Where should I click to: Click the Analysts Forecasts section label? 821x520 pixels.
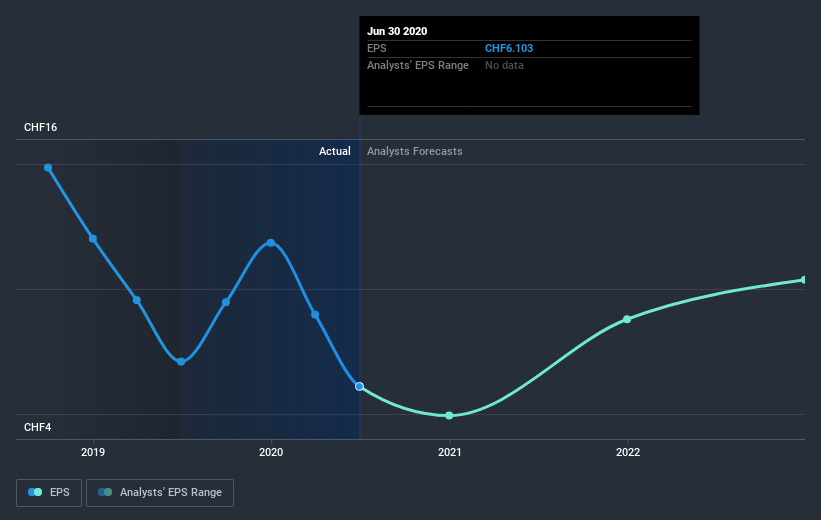pyautogui.click(x=415, y=151)
